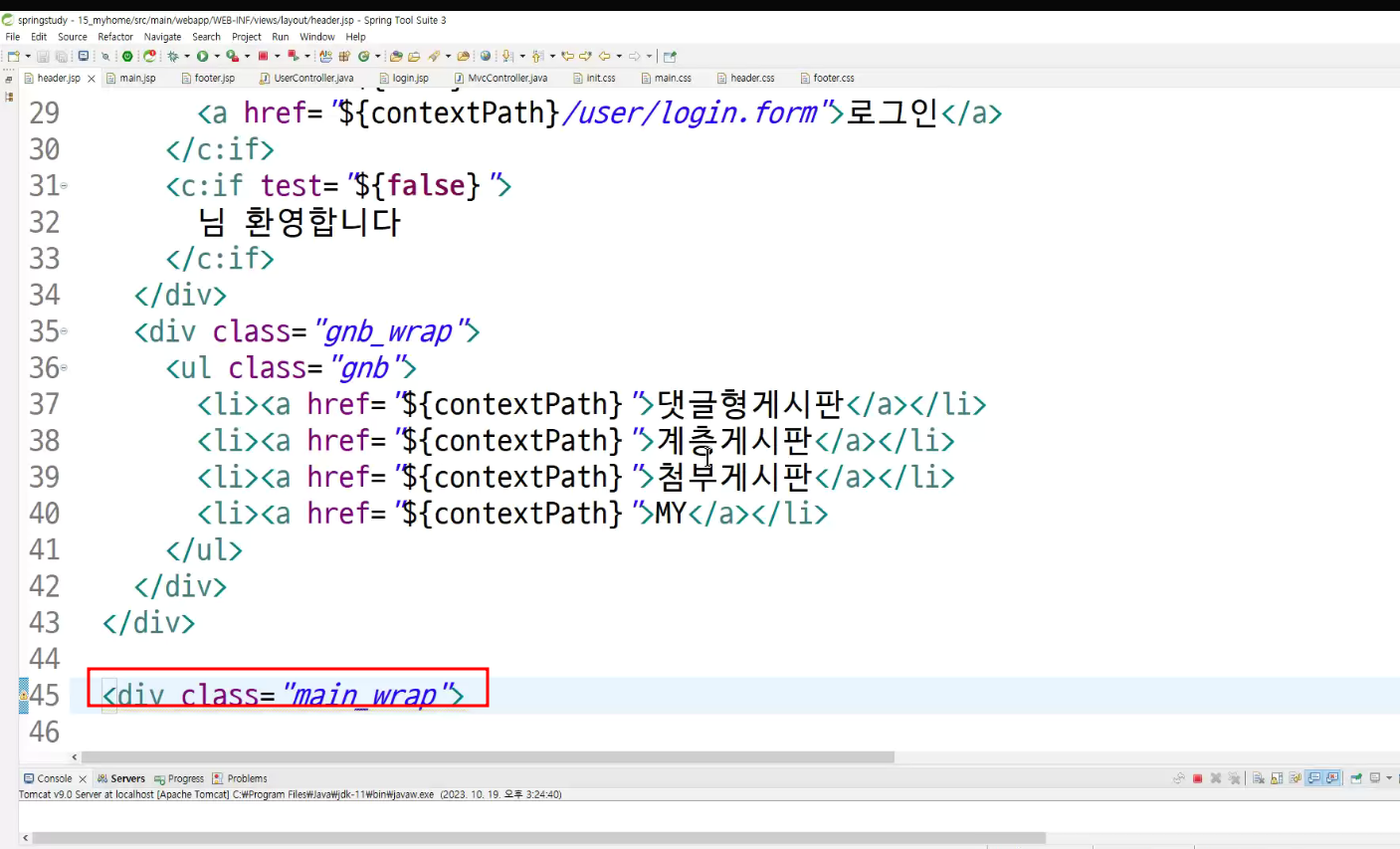
Task: Switch to UserController.java editor tab
Action: (x=306, y=78)
